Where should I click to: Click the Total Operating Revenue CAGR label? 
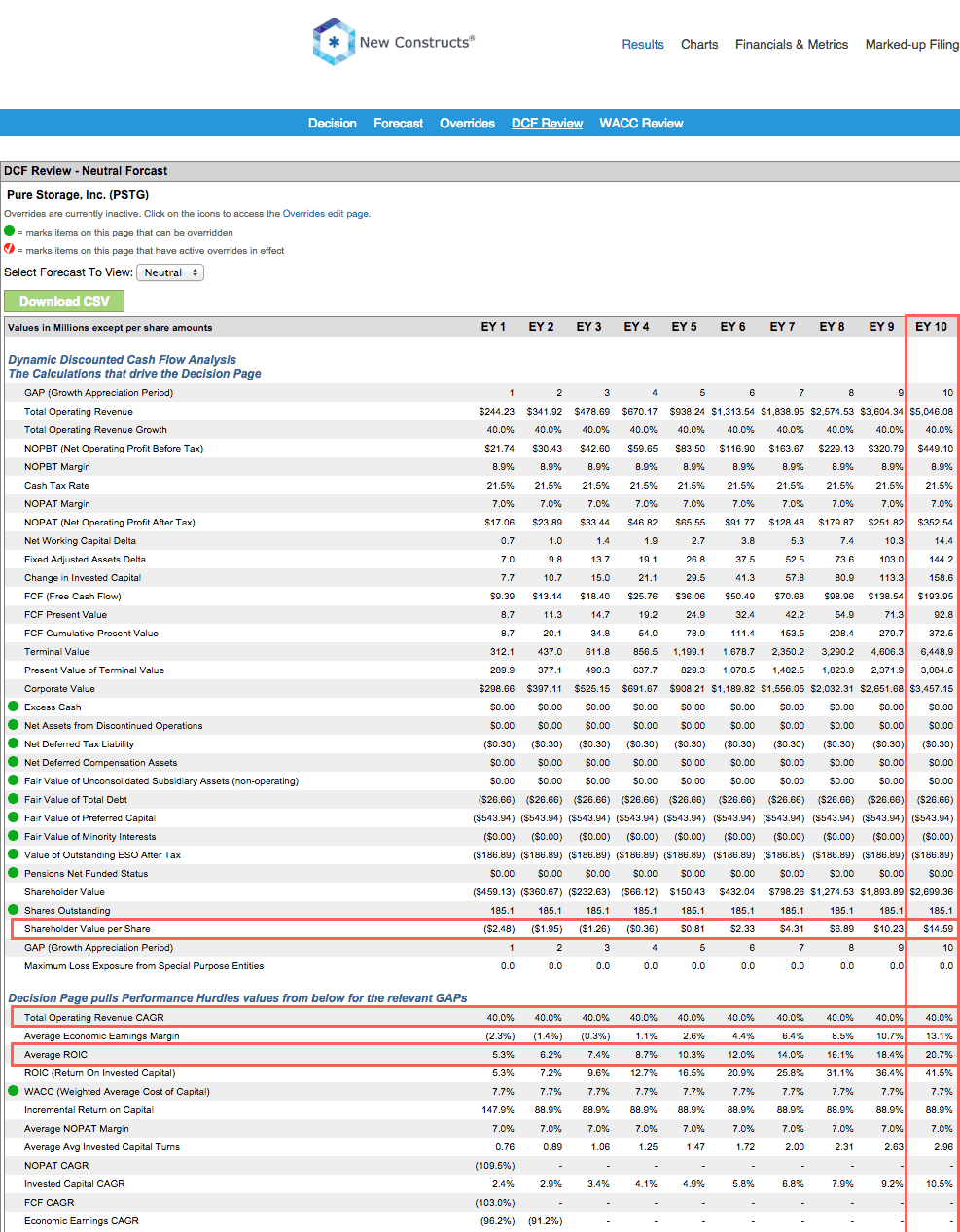click(94, 1017)
